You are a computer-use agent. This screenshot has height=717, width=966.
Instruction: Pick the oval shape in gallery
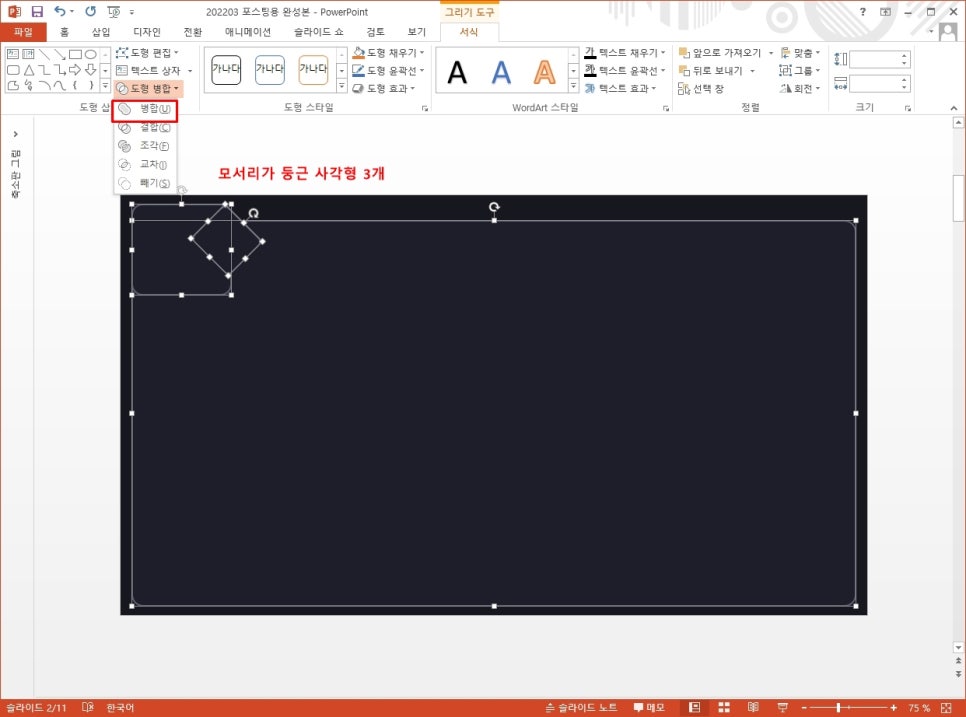[91, 54]
